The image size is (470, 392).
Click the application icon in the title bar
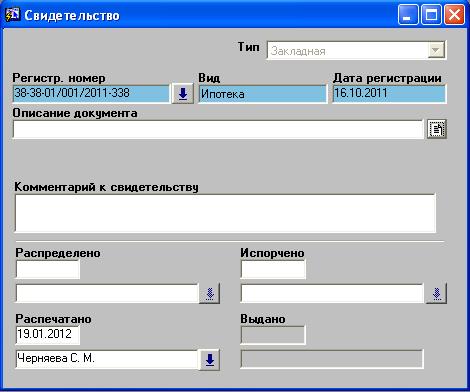[x=12, y=15]
